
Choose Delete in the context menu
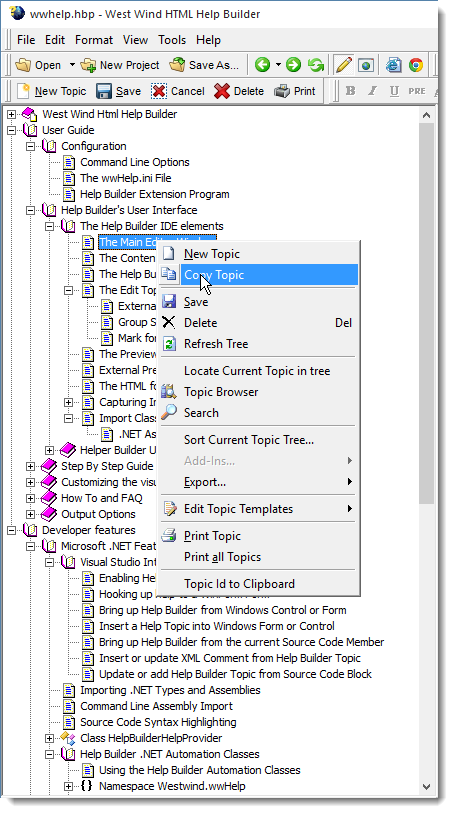point(259,323)
